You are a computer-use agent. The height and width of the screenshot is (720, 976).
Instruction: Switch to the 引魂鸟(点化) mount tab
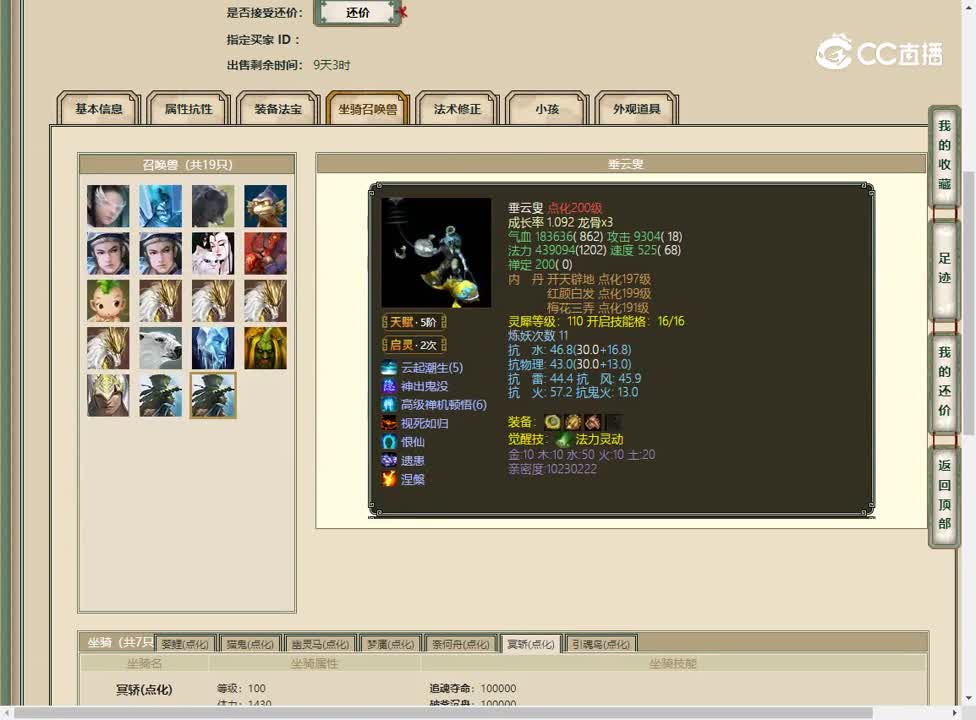click(601, 644)
